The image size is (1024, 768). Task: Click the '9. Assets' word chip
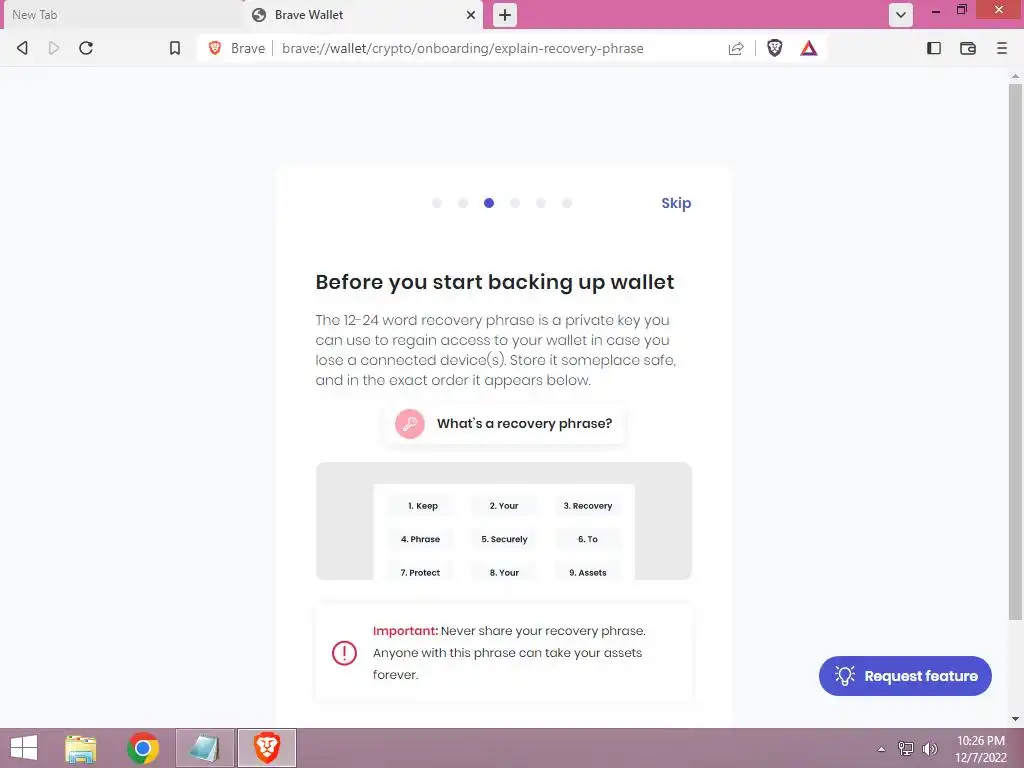(x=588, y=572)
